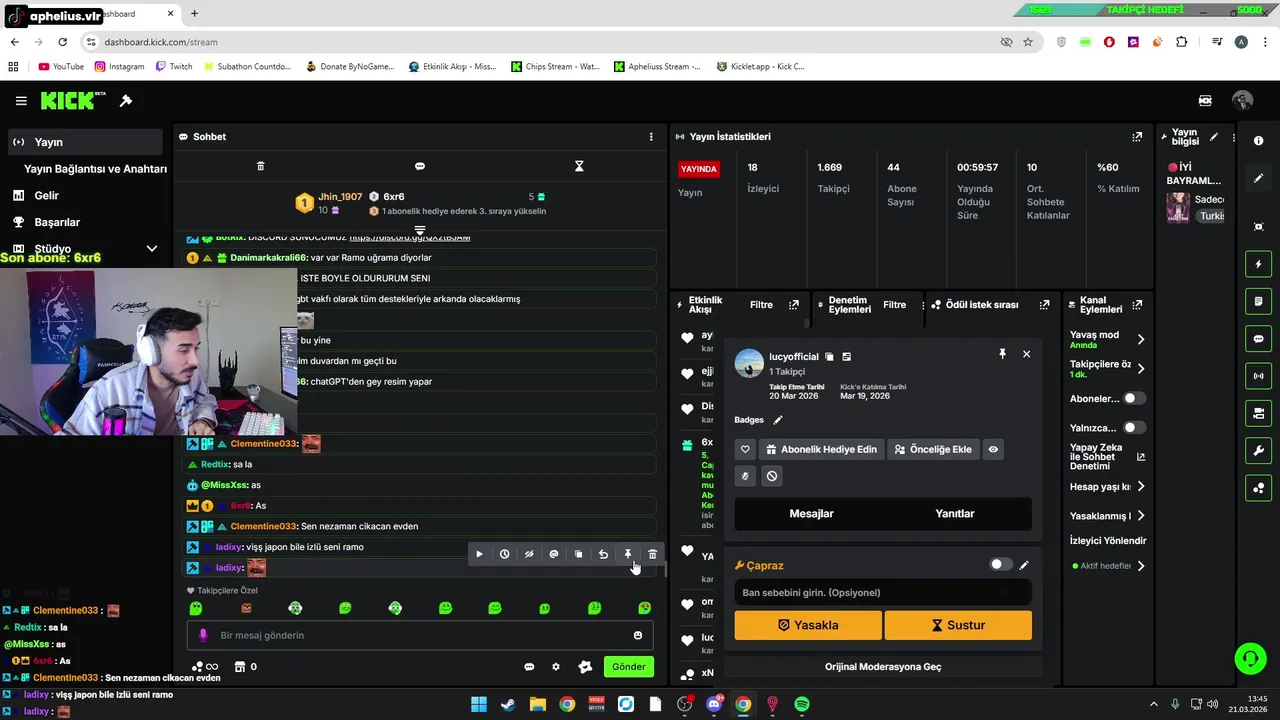Pin the lucyofficial user card
This screenshot has height=720, width=1280.
tap(1002, 354)
